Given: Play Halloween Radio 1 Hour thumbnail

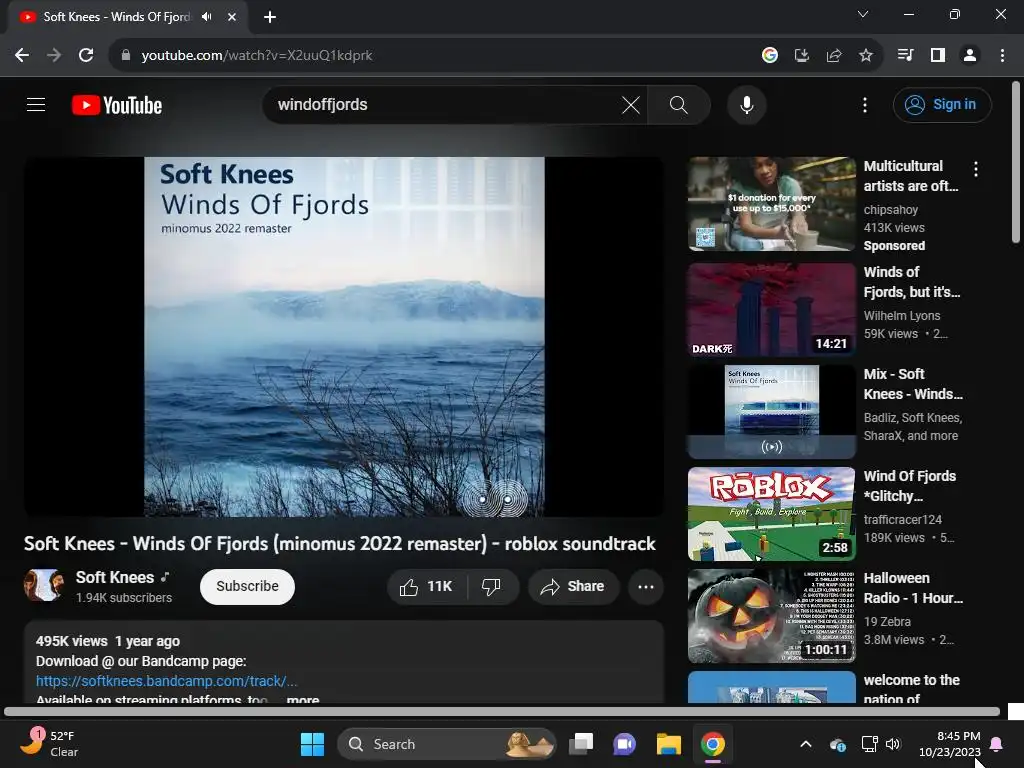Looking at the screenshot, I should point(771,616).
